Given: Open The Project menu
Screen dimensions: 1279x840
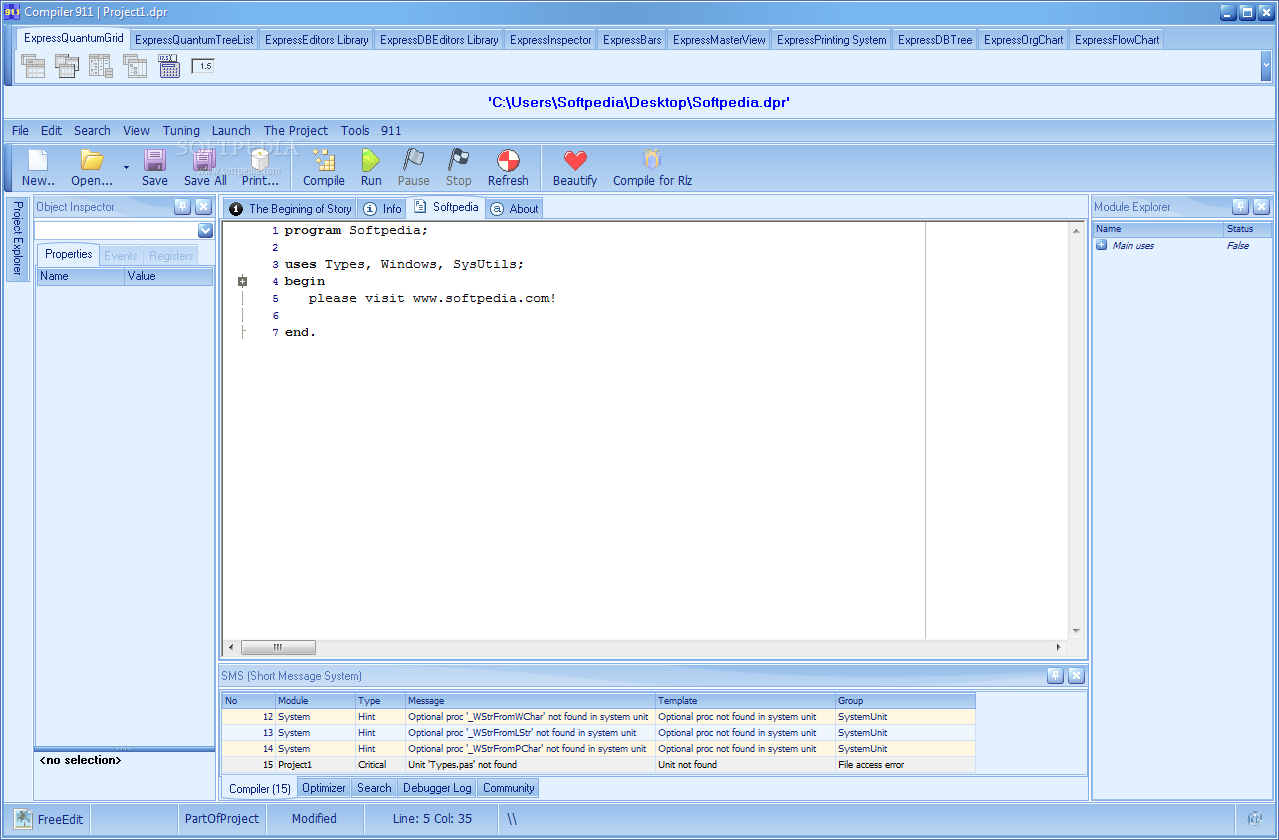Looking at the screenshot, I should click(x=296, y=130).
